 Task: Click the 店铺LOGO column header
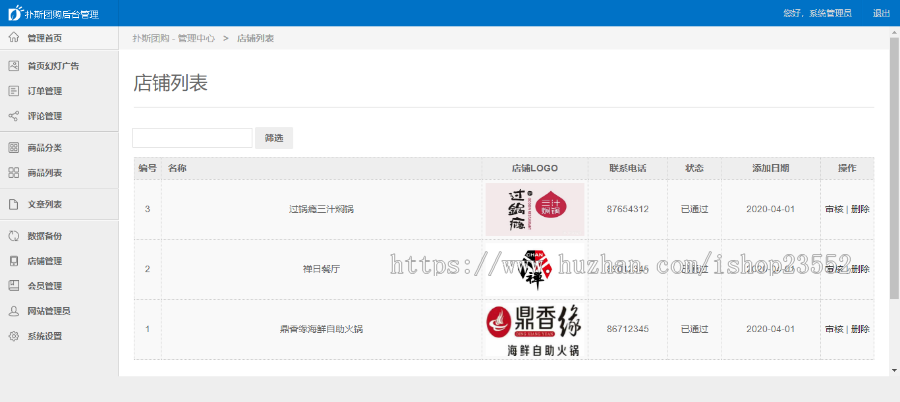pos(535,168)
